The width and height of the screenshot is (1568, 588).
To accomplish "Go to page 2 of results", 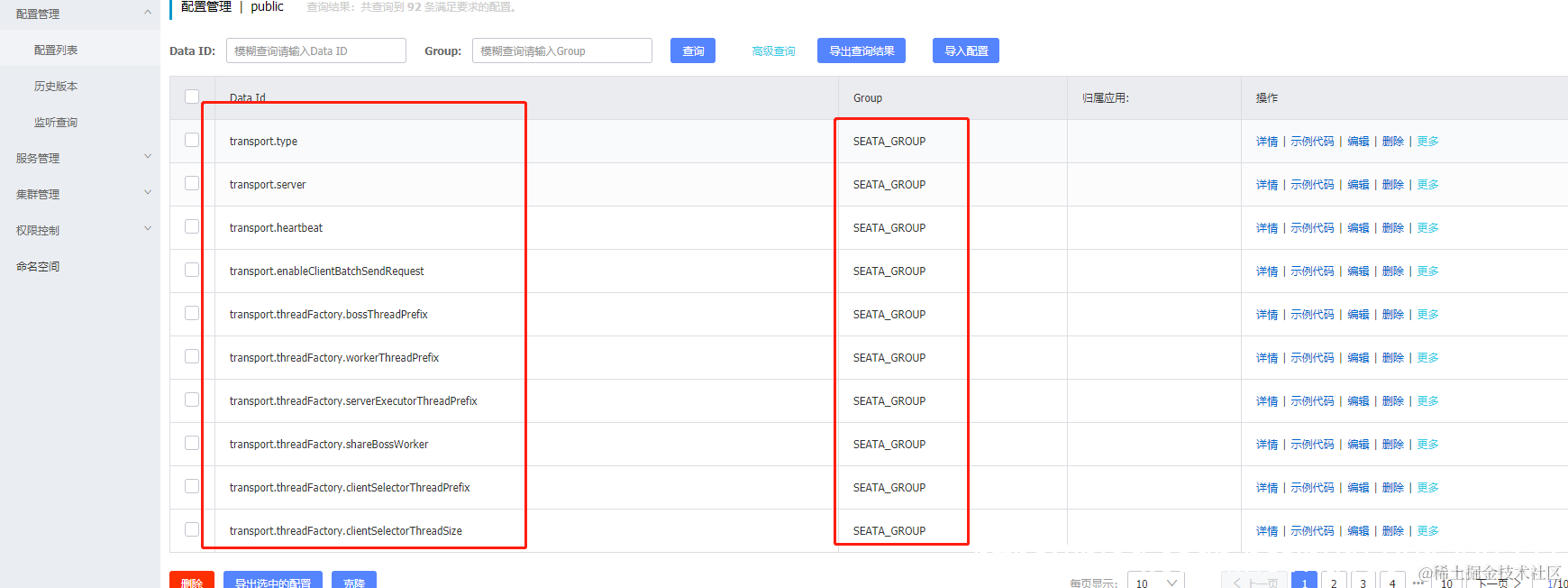I will (1334, 582).
